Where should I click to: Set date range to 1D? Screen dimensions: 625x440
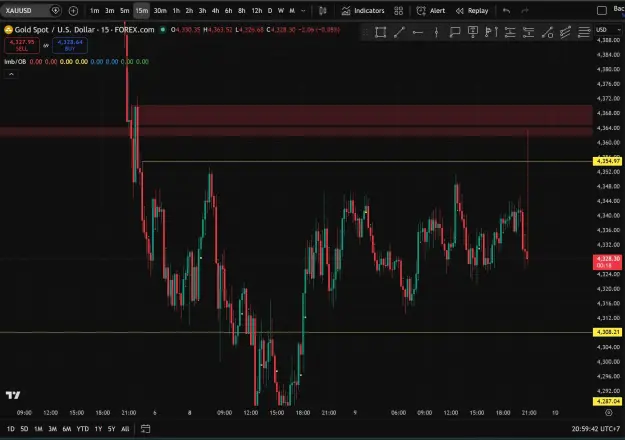[x=11, y=429]
